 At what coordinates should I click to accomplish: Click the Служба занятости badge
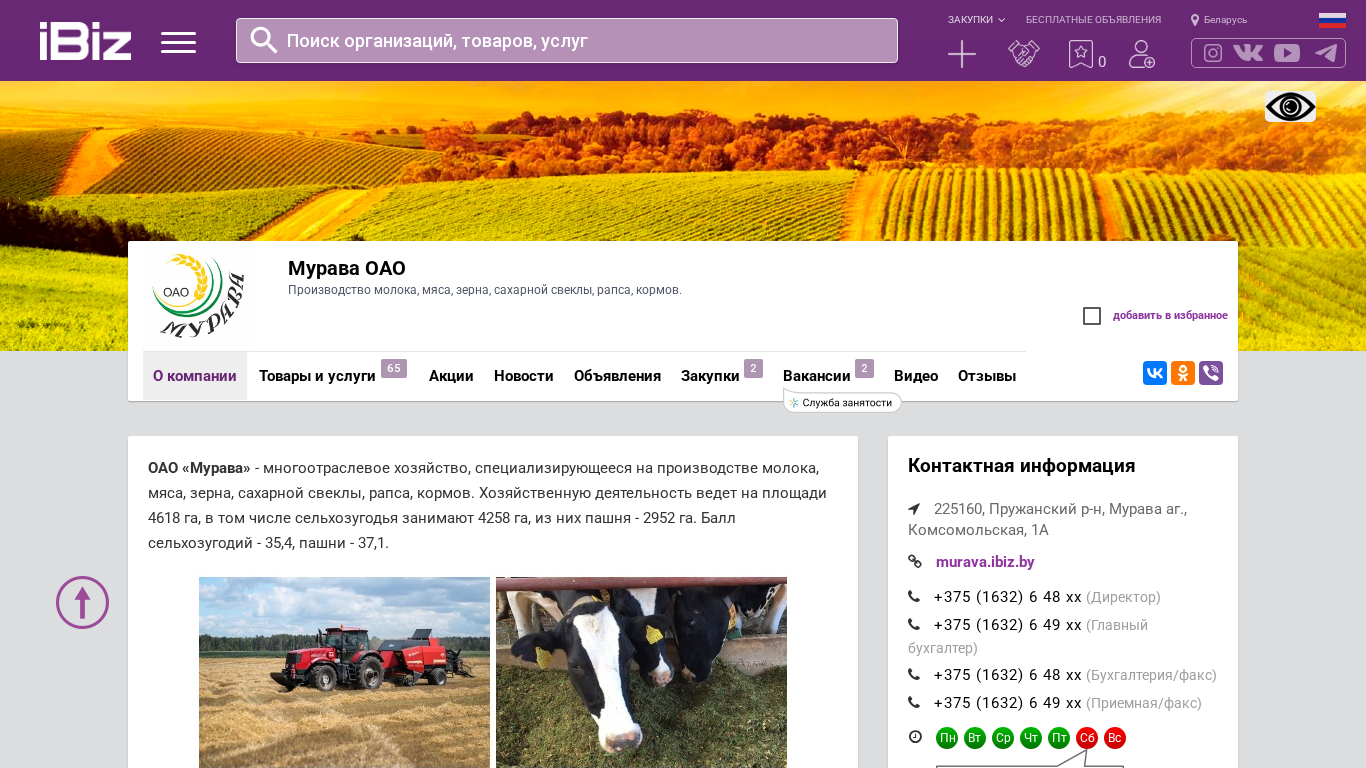point(843,402)
